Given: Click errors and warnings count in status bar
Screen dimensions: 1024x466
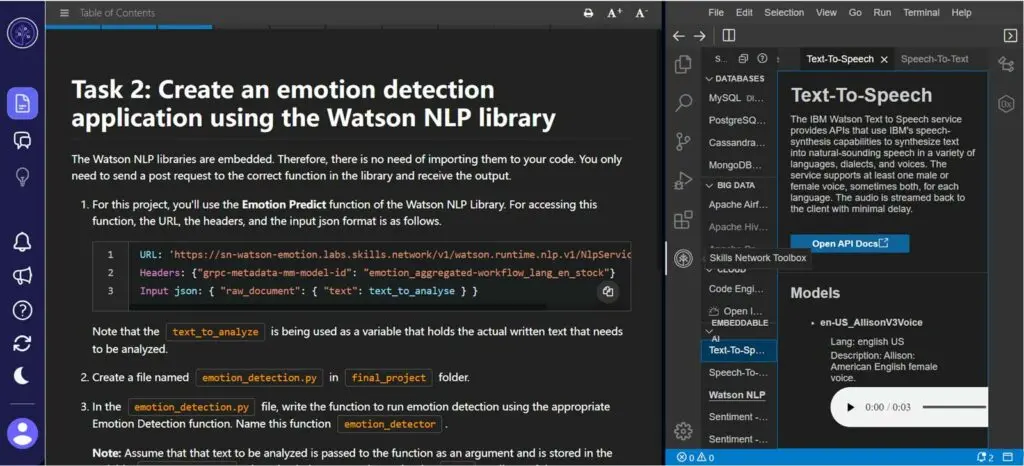Looking at the screenshot, I should coord(696,458).
